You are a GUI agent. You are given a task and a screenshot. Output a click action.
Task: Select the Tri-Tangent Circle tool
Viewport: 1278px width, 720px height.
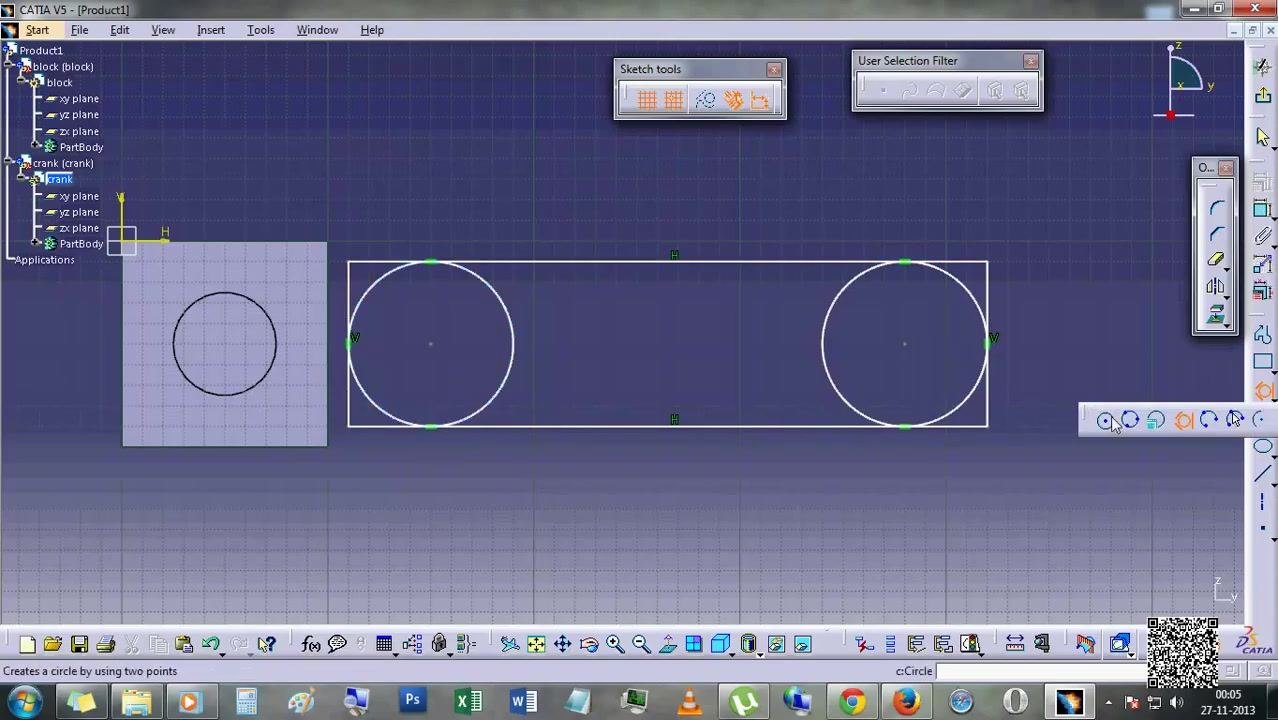click(1183, 421)
